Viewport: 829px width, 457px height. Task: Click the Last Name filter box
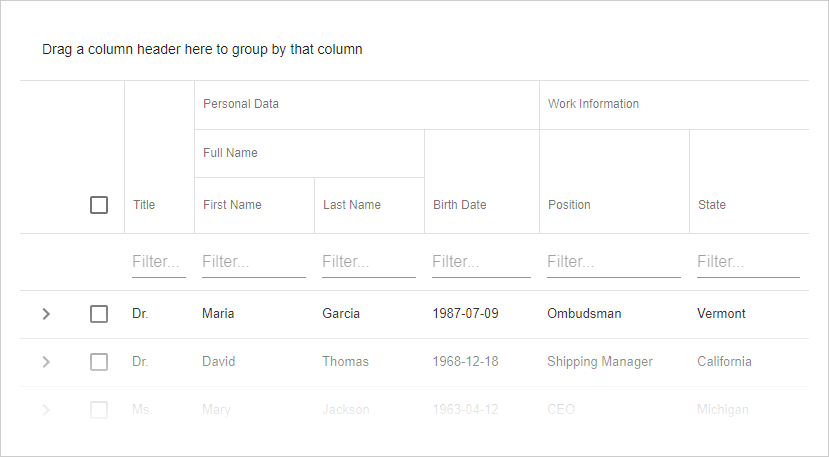(x=368, y=262)
